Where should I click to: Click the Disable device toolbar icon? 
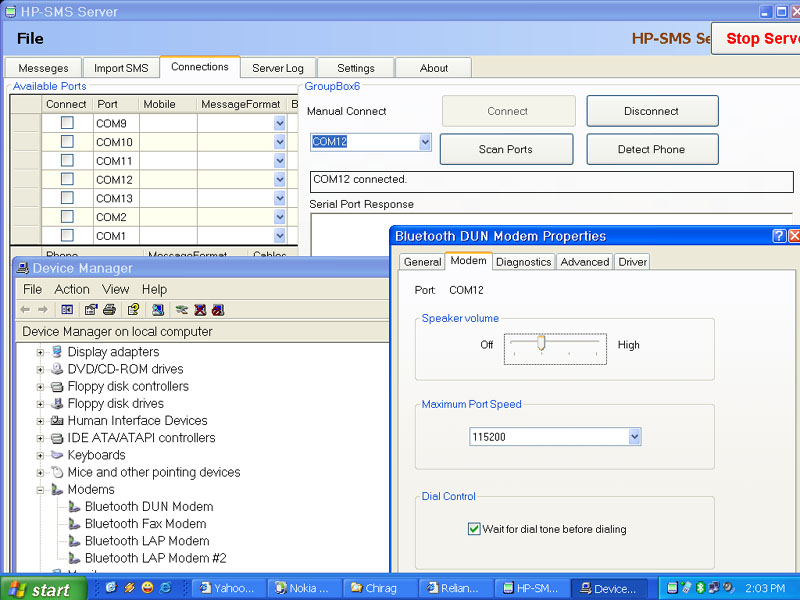(218, 310)
